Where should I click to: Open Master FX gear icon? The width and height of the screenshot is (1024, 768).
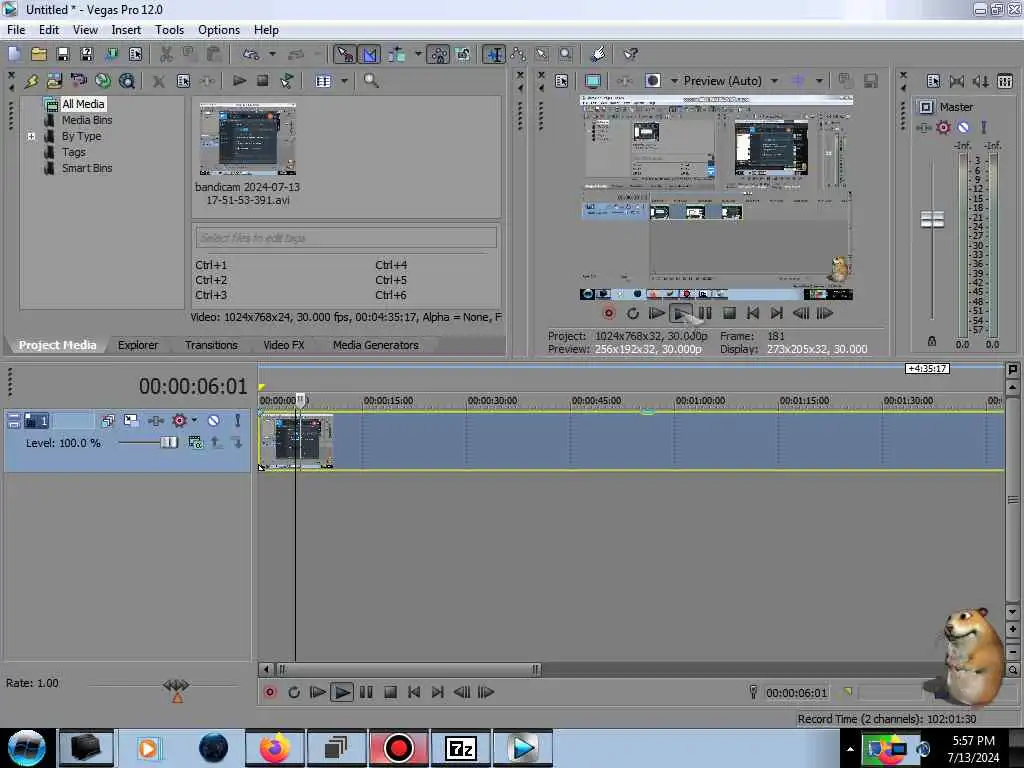point(943,127)
